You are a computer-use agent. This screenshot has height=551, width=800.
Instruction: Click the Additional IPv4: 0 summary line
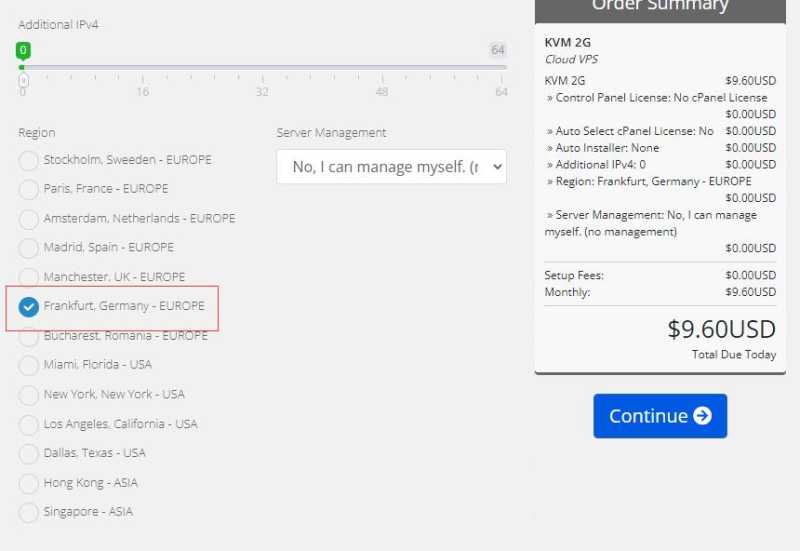click(x=596, y=165)
